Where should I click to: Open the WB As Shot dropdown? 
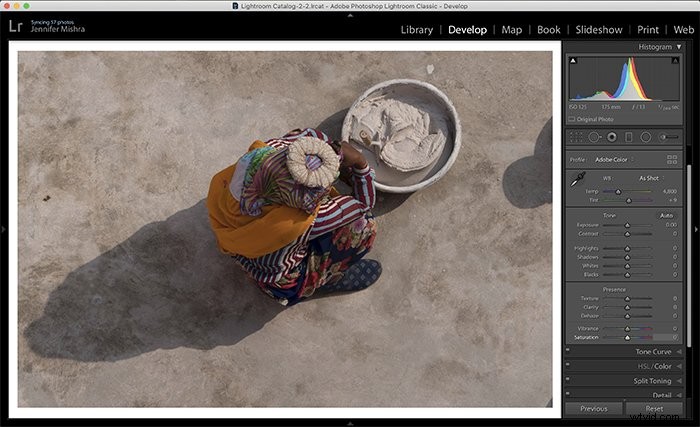(x=651, y=178)
